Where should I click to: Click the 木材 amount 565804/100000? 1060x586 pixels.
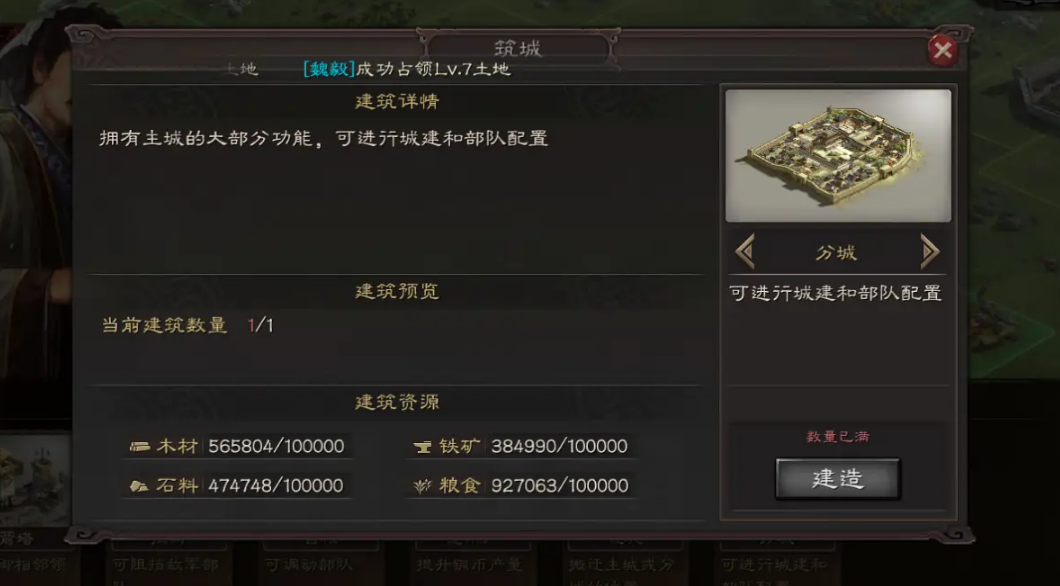coord(276,446)
